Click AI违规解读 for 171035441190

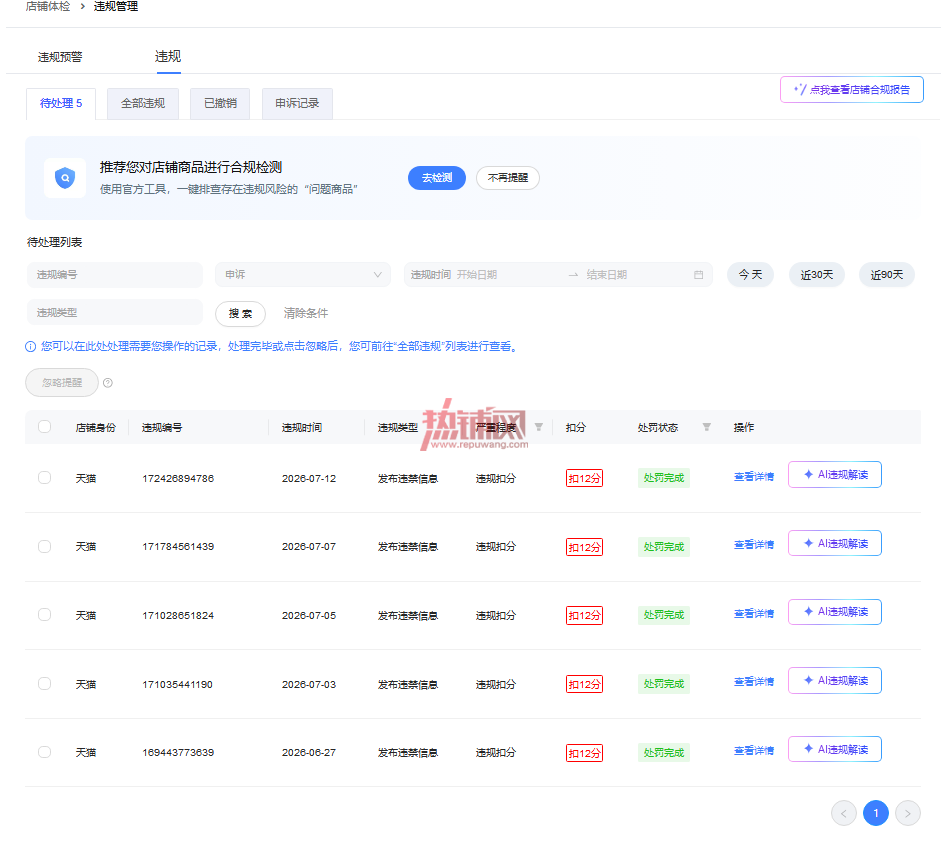[835, 681]
